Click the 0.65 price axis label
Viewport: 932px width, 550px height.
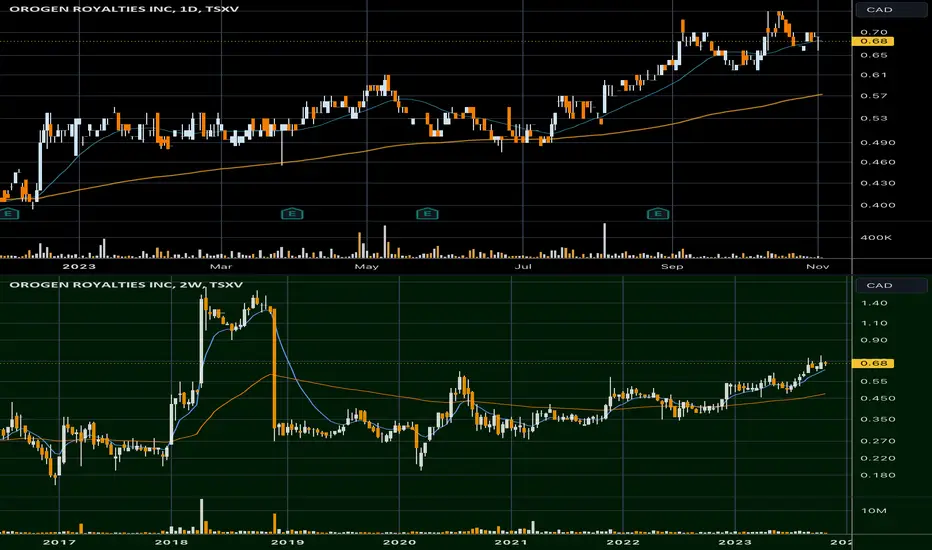(874, 55)
